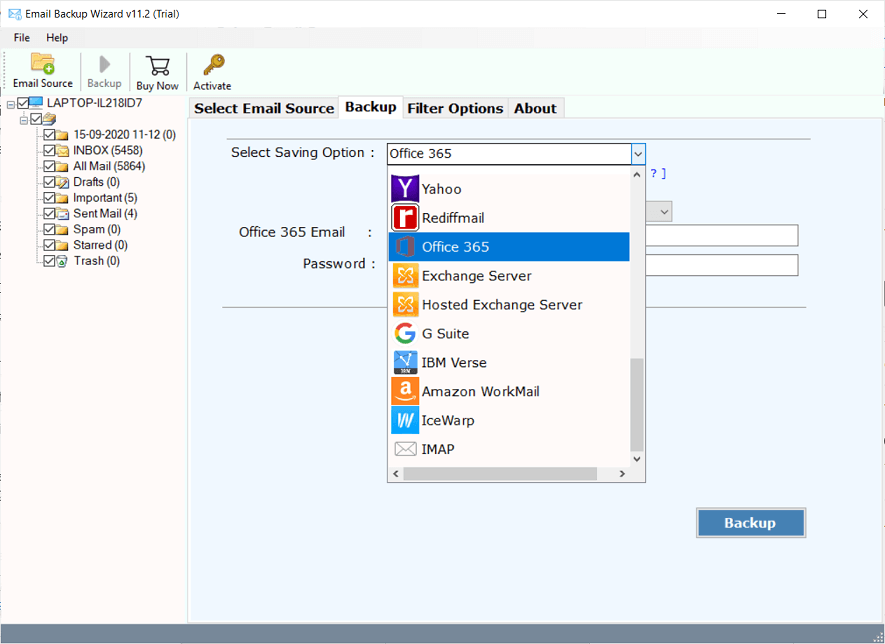Select INBOX (5458) tree label
Viewport: 885px width, 644px height.
coord(108,150)
